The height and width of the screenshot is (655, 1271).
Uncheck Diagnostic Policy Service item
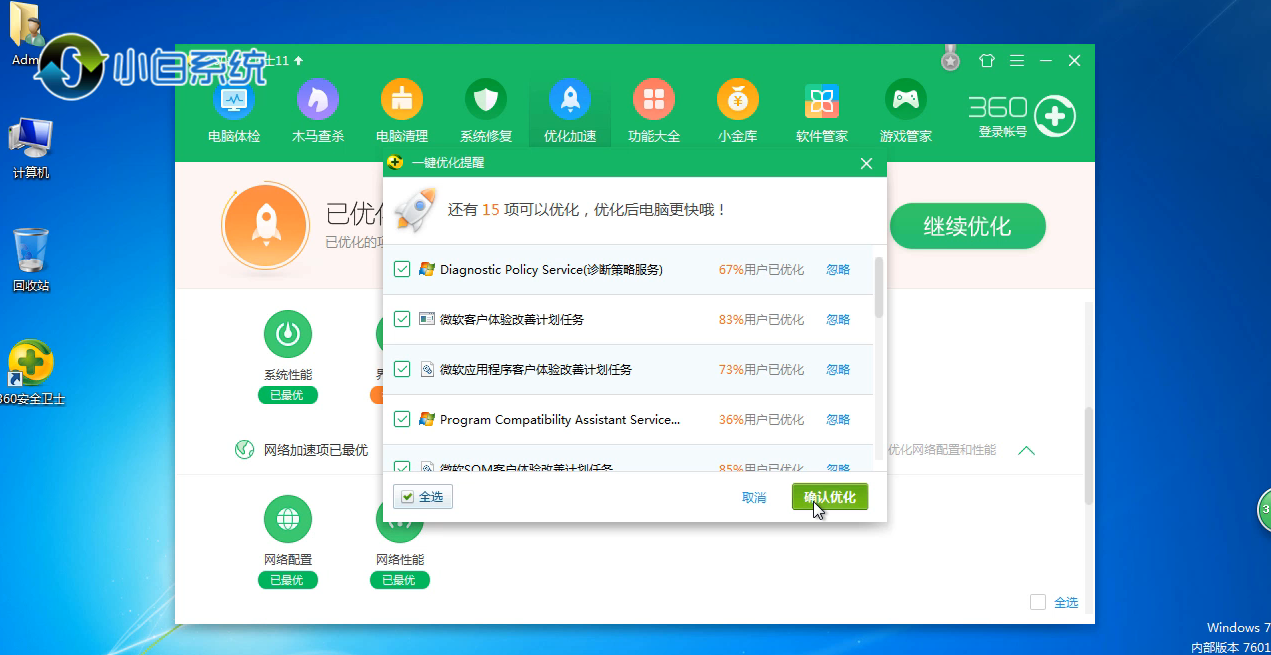[x=402, y=269]
